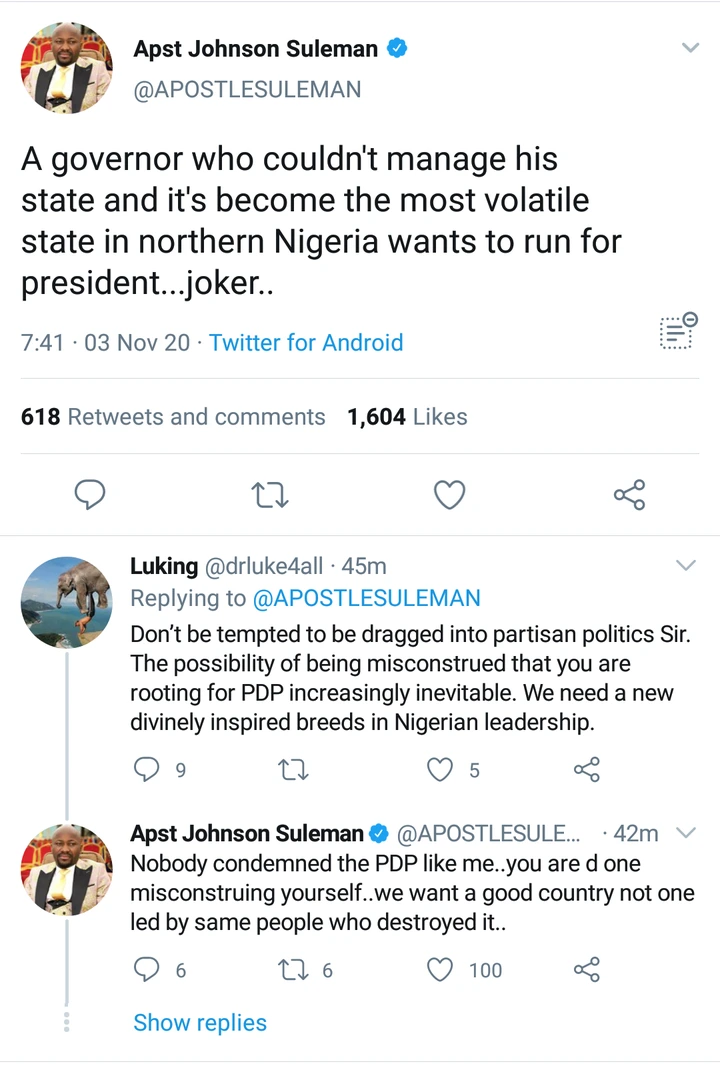Image resolution: width=720 pixels, height=1066 pixels.
Task: Open the Twitter for Android link
Action: tap(306, 342)
